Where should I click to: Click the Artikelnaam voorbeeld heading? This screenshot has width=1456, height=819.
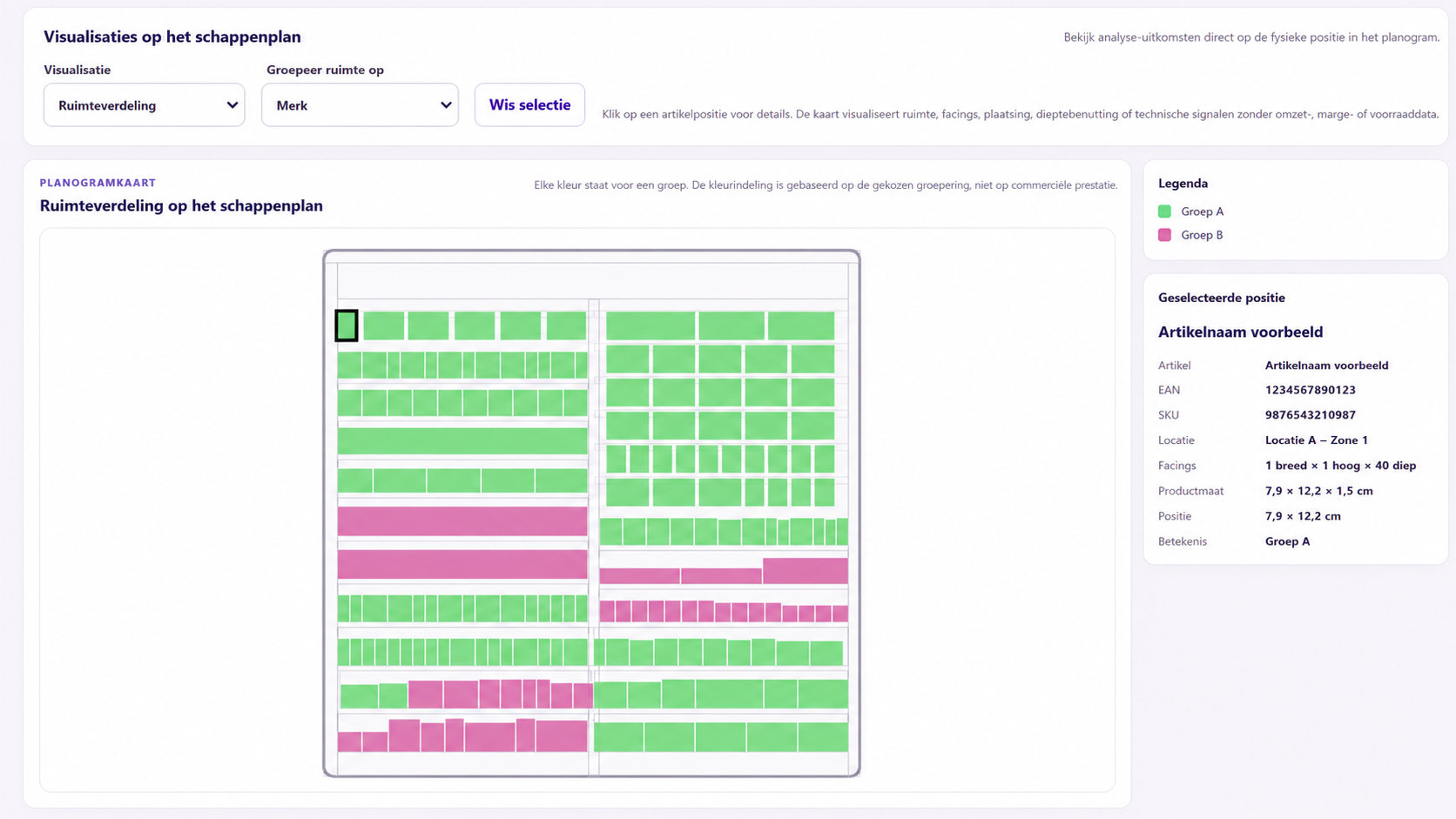click(1240, 332)
